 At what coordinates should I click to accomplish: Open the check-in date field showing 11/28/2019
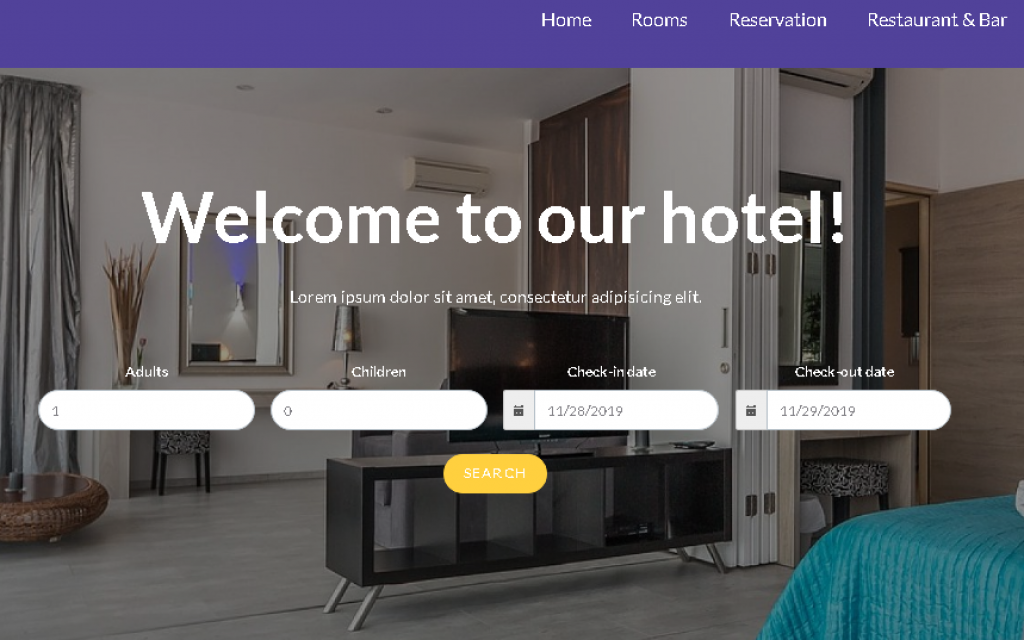tap(626, 411)
